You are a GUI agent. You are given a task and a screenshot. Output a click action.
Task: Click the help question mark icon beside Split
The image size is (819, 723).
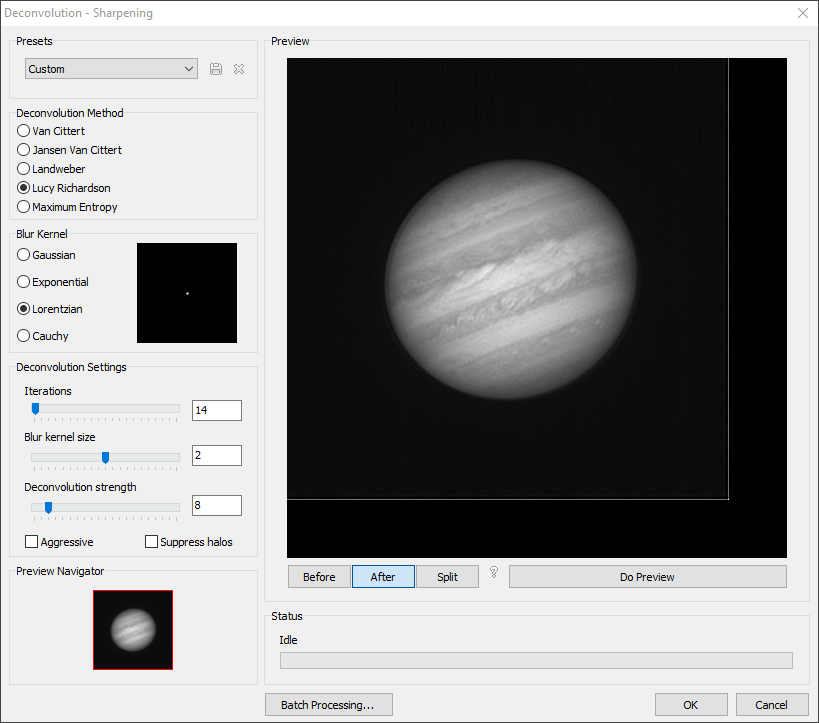pyautogui.click(x=494, y=573)
